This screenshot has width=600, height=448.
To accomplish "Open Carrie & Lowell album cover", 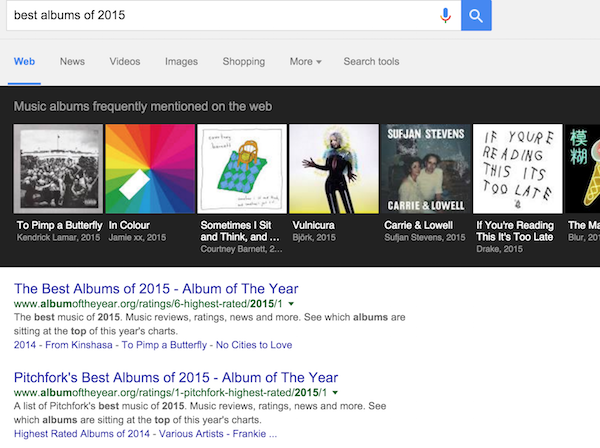I will pos(426,169).
